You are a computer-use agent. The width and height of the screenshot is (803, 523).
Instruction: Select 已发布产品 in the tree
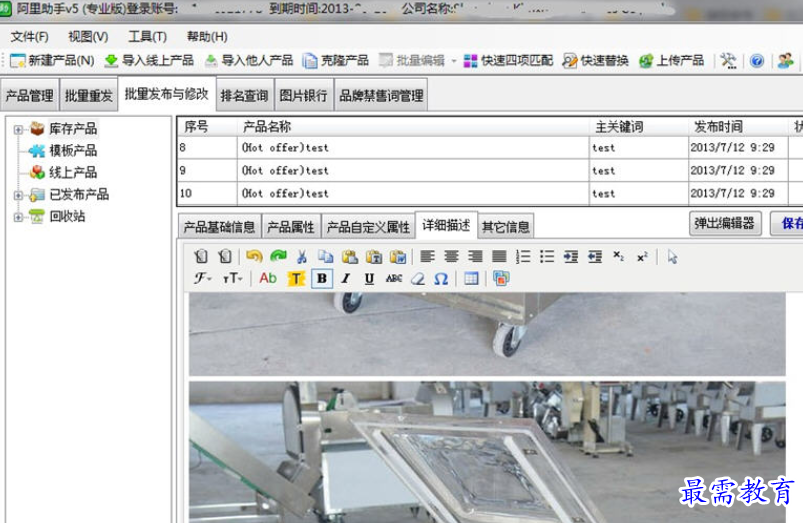[x=79, y=195]
